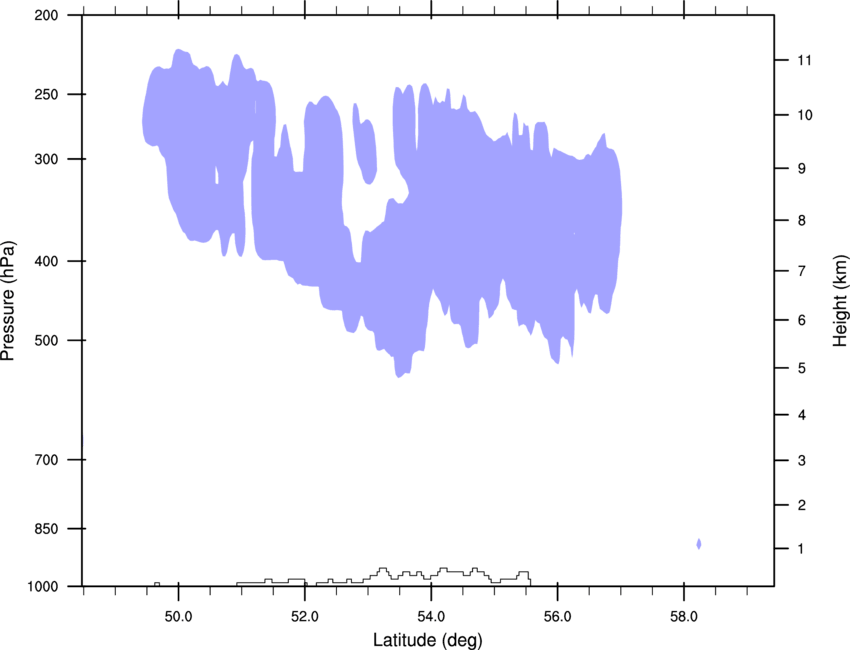This screenshot has height=650, width=850.
Task: Click the 400 pressure tick label
Action: (46, 261)
